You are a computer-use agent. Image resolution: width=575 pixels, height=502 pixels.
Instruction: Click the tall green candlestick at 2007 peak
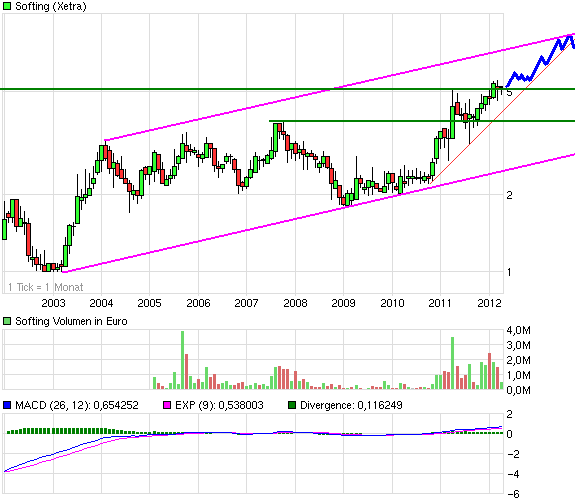click(275, 138)
